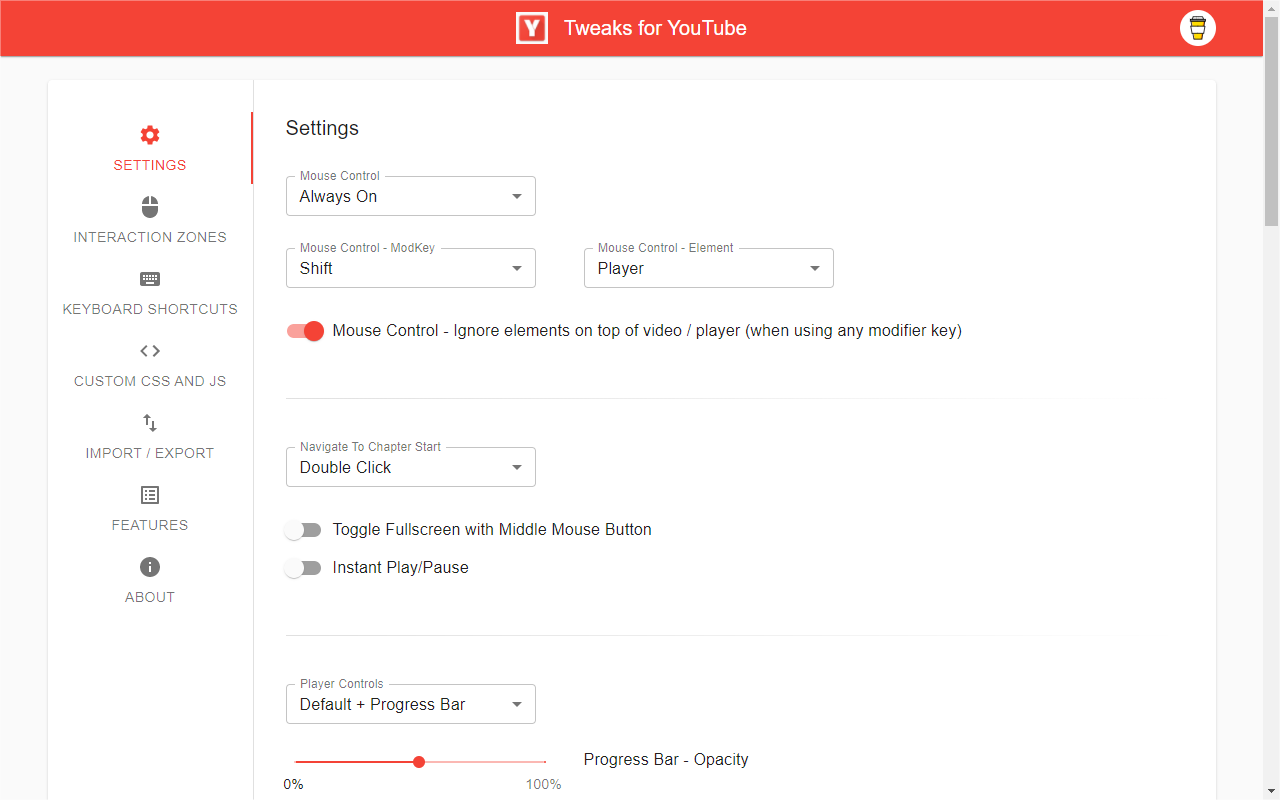Enable Toggle Fullscreen with Middle Mouse Button
Viewport: 1280px width, 800px height.
(x=303, y=529)
